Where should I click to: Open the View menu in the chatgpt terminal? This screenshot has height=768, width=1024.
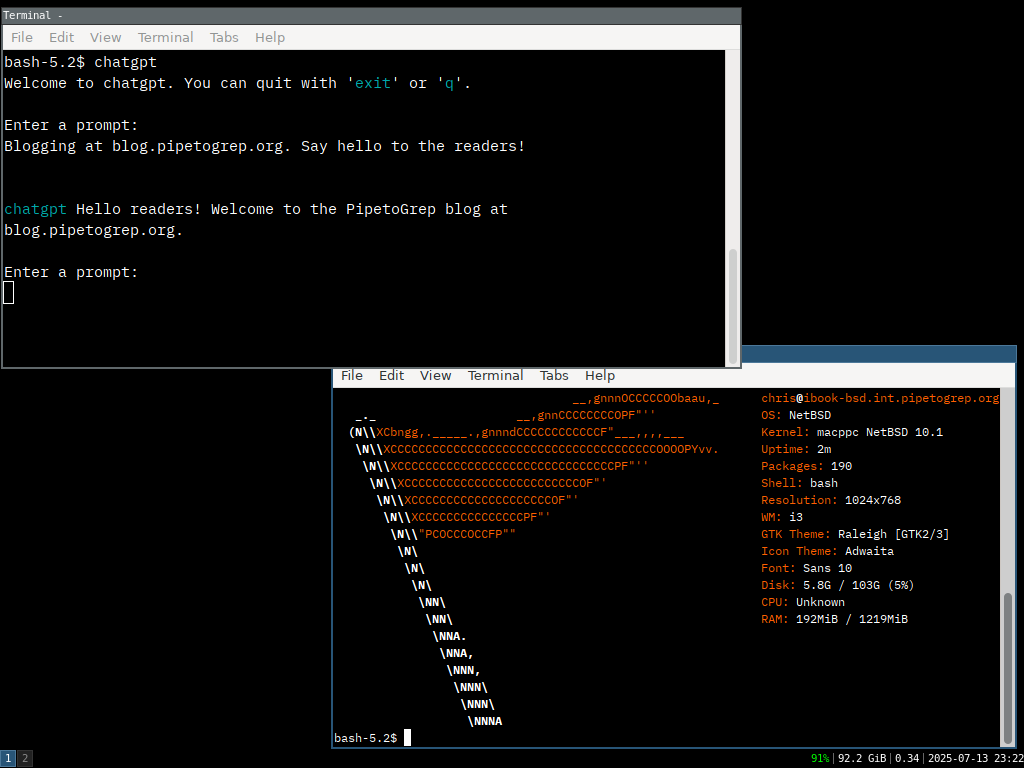click(106, 37)
